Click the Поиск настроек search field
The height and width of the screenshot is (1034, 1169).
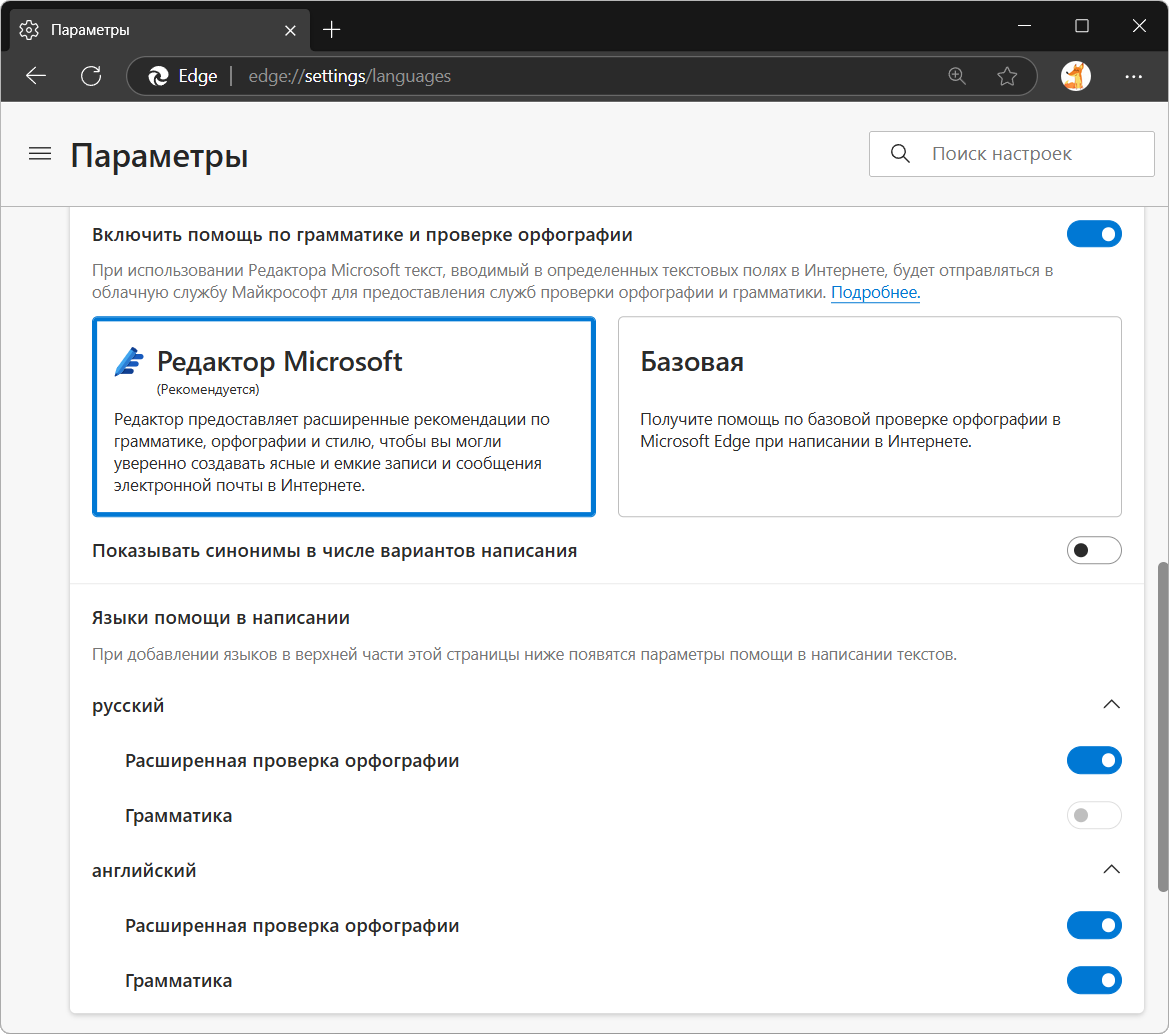pos(1012,154)
